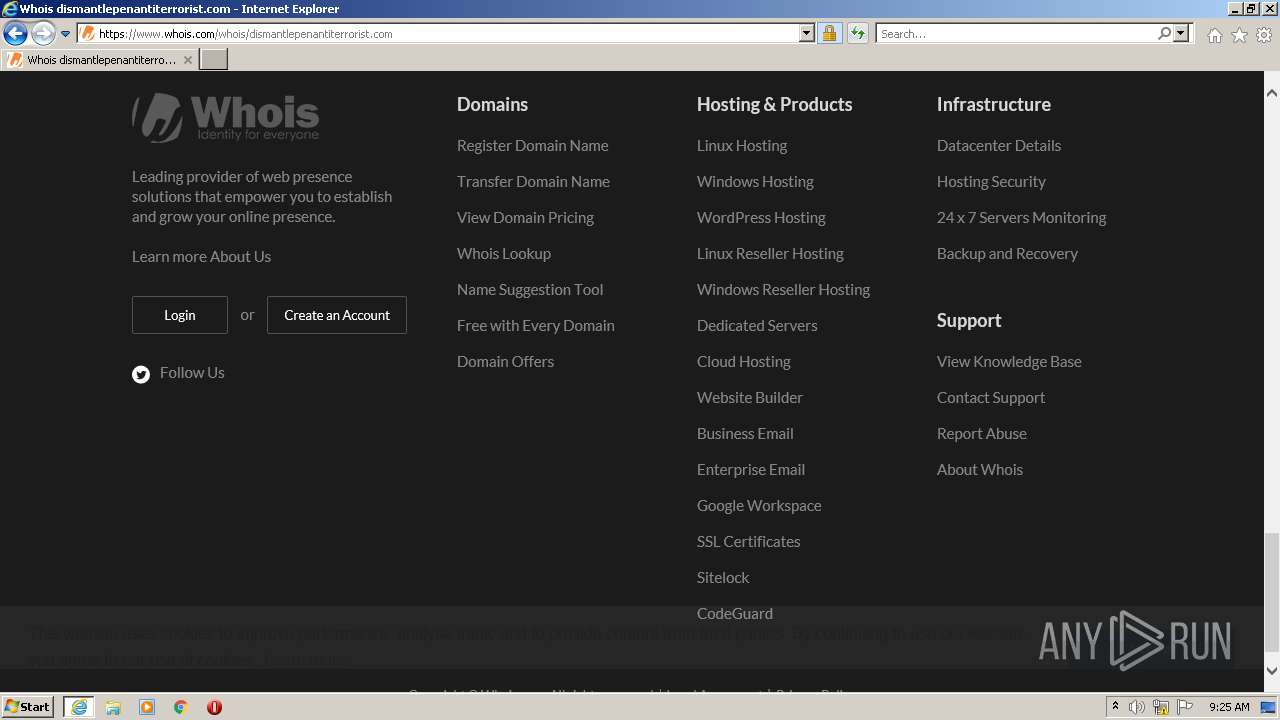Image resolution: width=1280 pixels, height=720 pixels.
Task: Open Windows Media Player taskbar icon
Action: click(x=147, y=707)
